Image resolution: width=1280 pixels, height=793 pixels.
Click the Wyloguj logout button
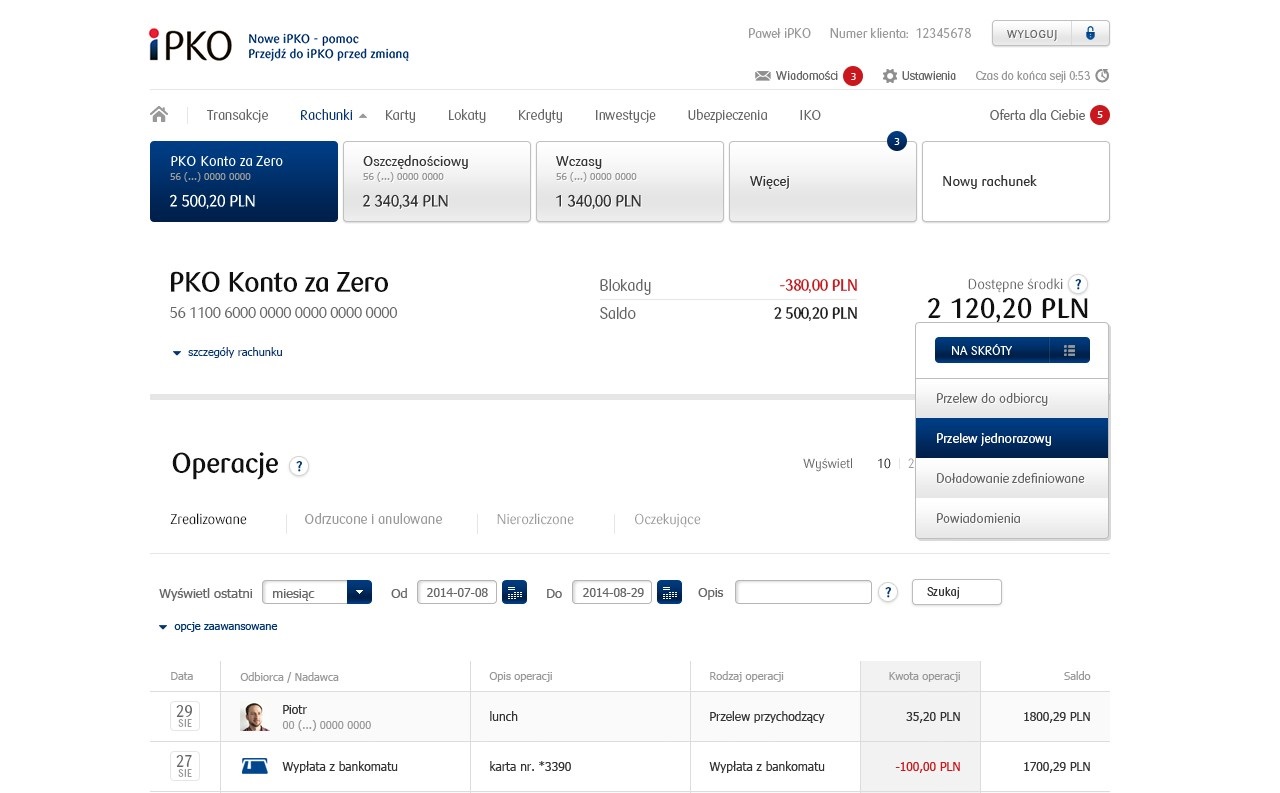click(x=1031, y=34)
